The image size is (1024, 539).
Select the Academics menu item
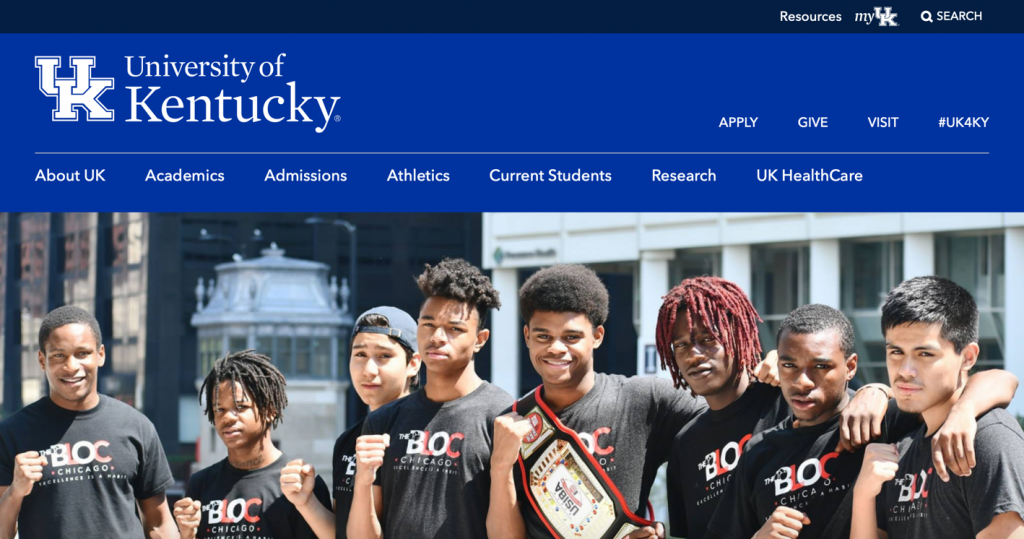(185, 175)
